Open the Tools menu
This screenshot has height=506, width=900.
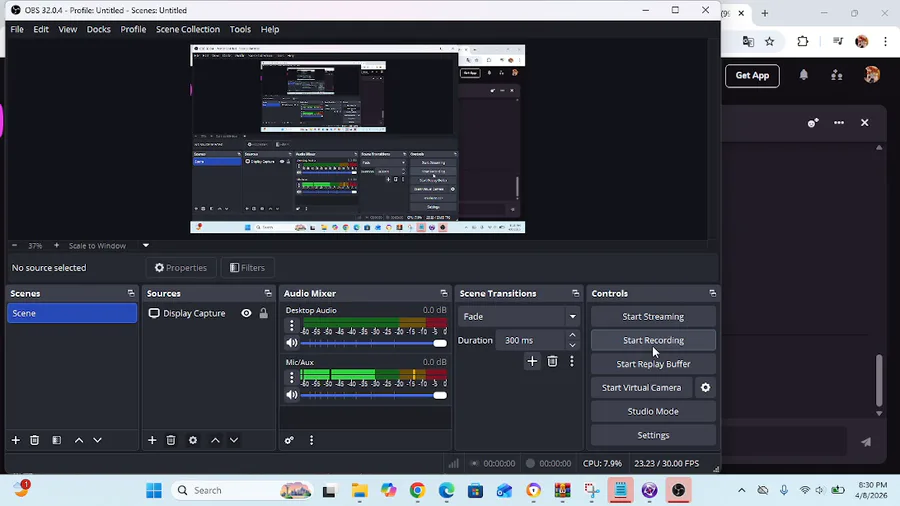click(x=240, y=29)
